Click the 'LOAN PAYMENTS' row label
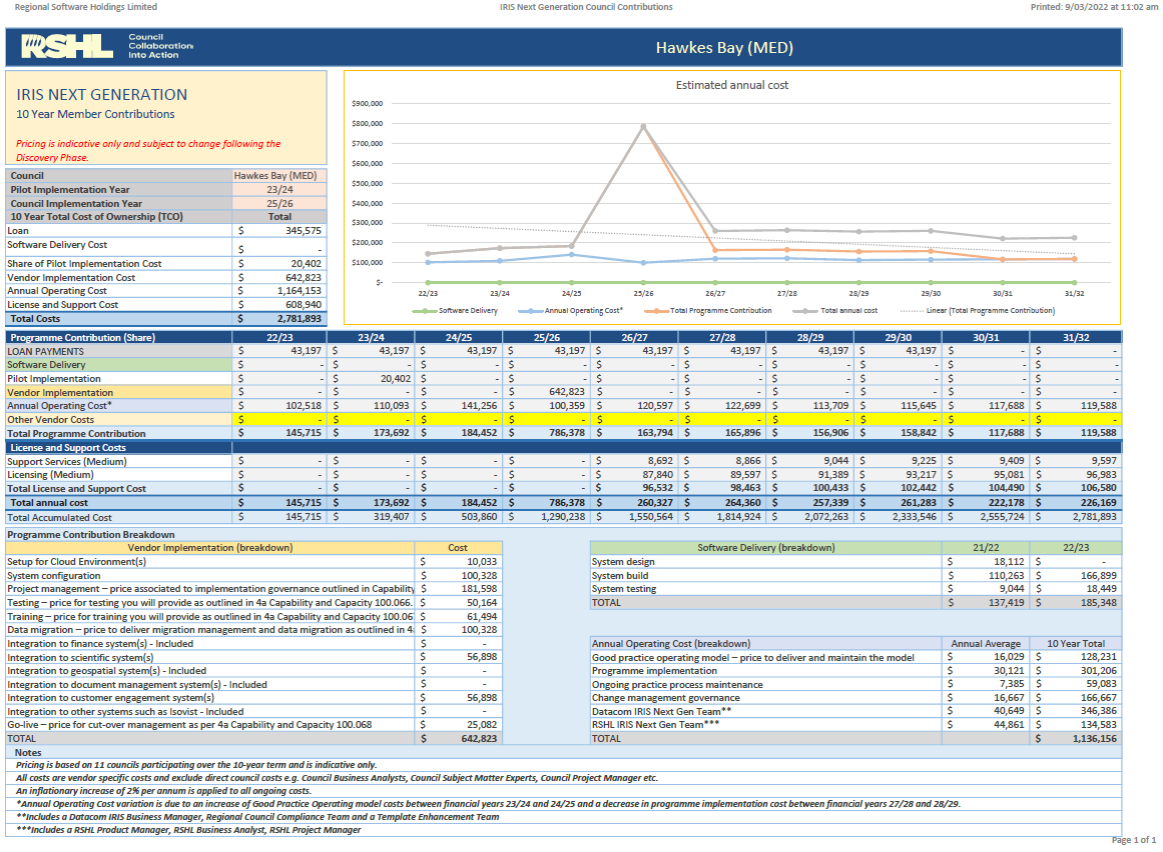 (x=45, y=351)
